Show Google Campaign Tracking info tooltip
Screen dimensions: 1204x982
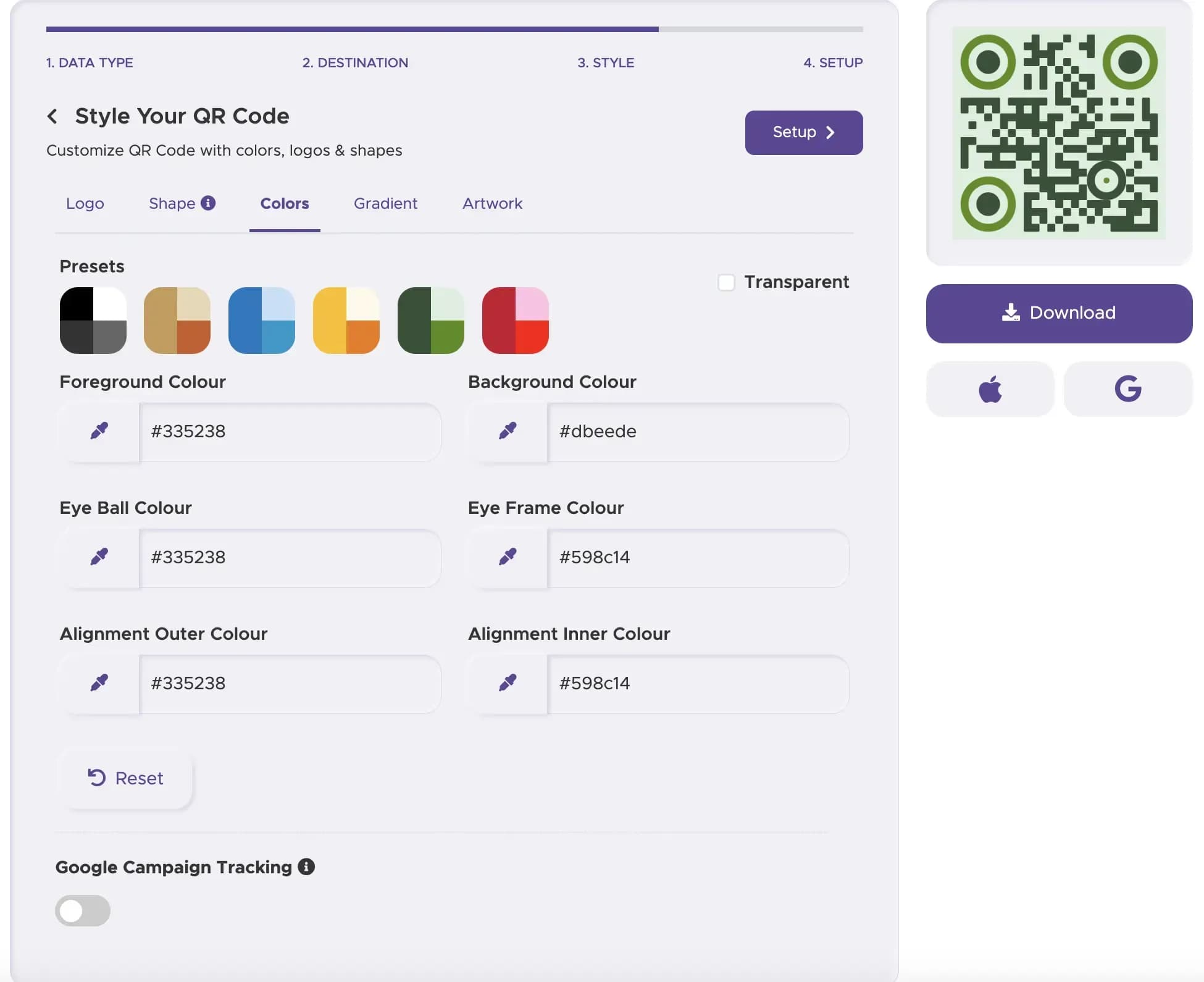tap(306, 867)
